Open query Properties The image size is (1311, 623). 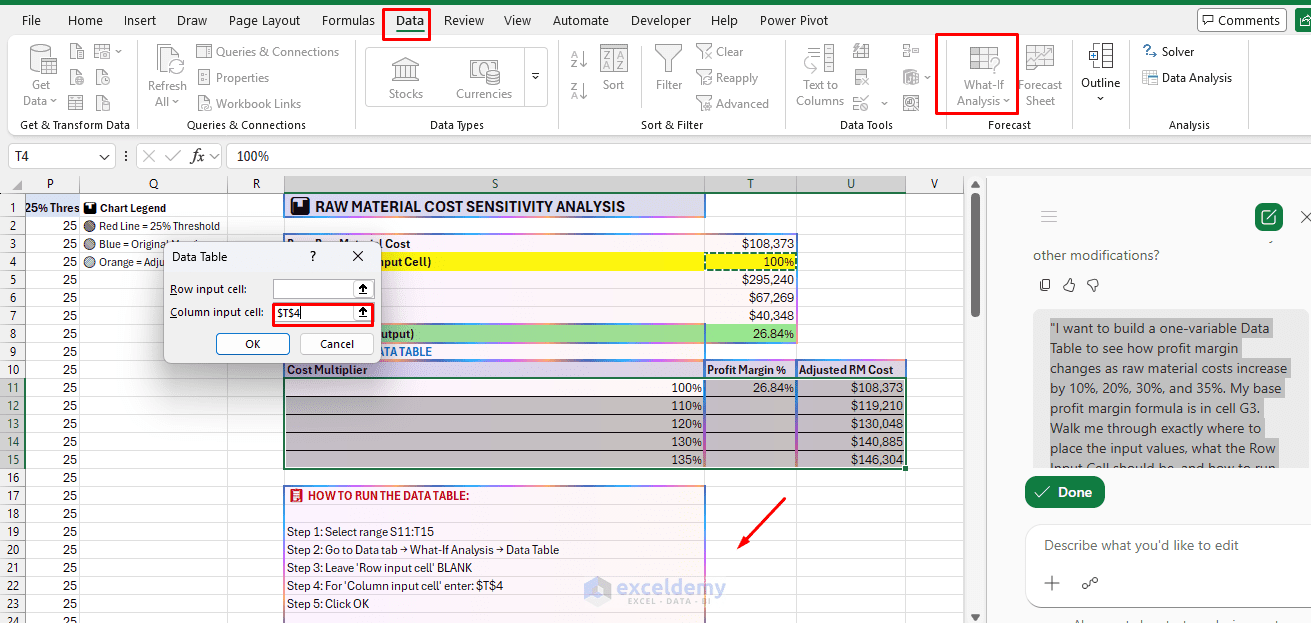[x=233, y=78]
